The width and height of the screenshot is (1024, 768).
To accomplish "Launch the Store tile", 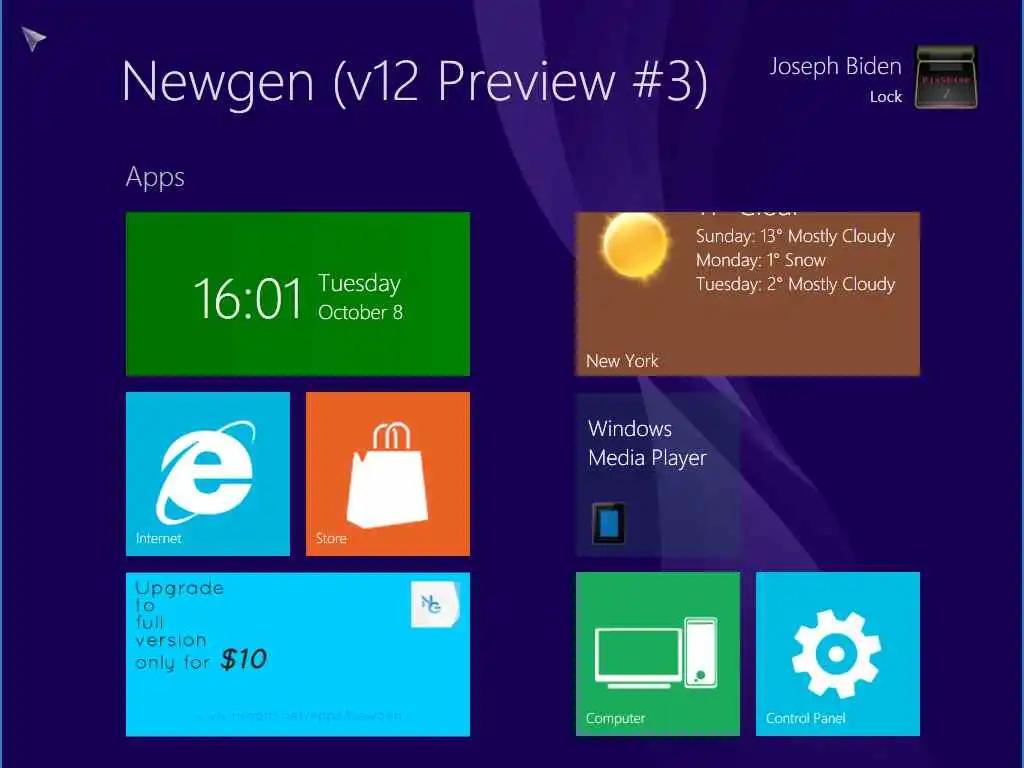I will click(388, 474).
